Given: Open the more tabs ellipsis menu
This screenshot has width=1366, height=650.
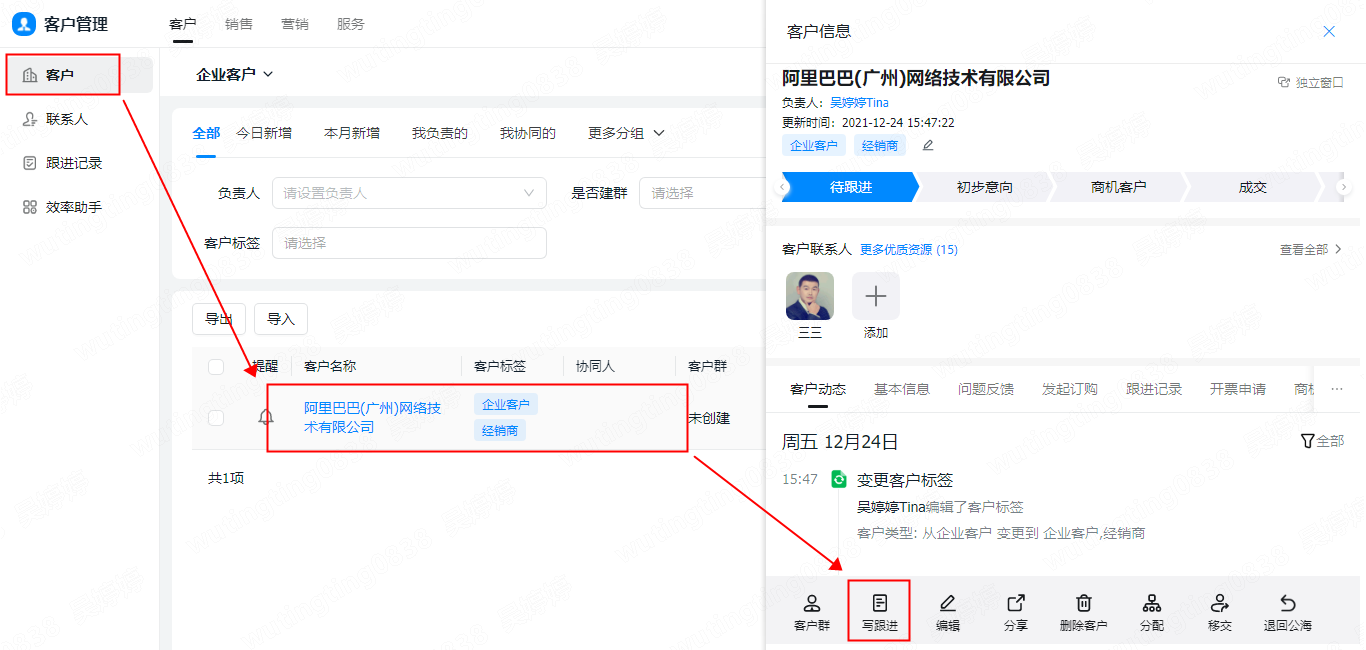Looking at the screenshot, I should 1337,389.
